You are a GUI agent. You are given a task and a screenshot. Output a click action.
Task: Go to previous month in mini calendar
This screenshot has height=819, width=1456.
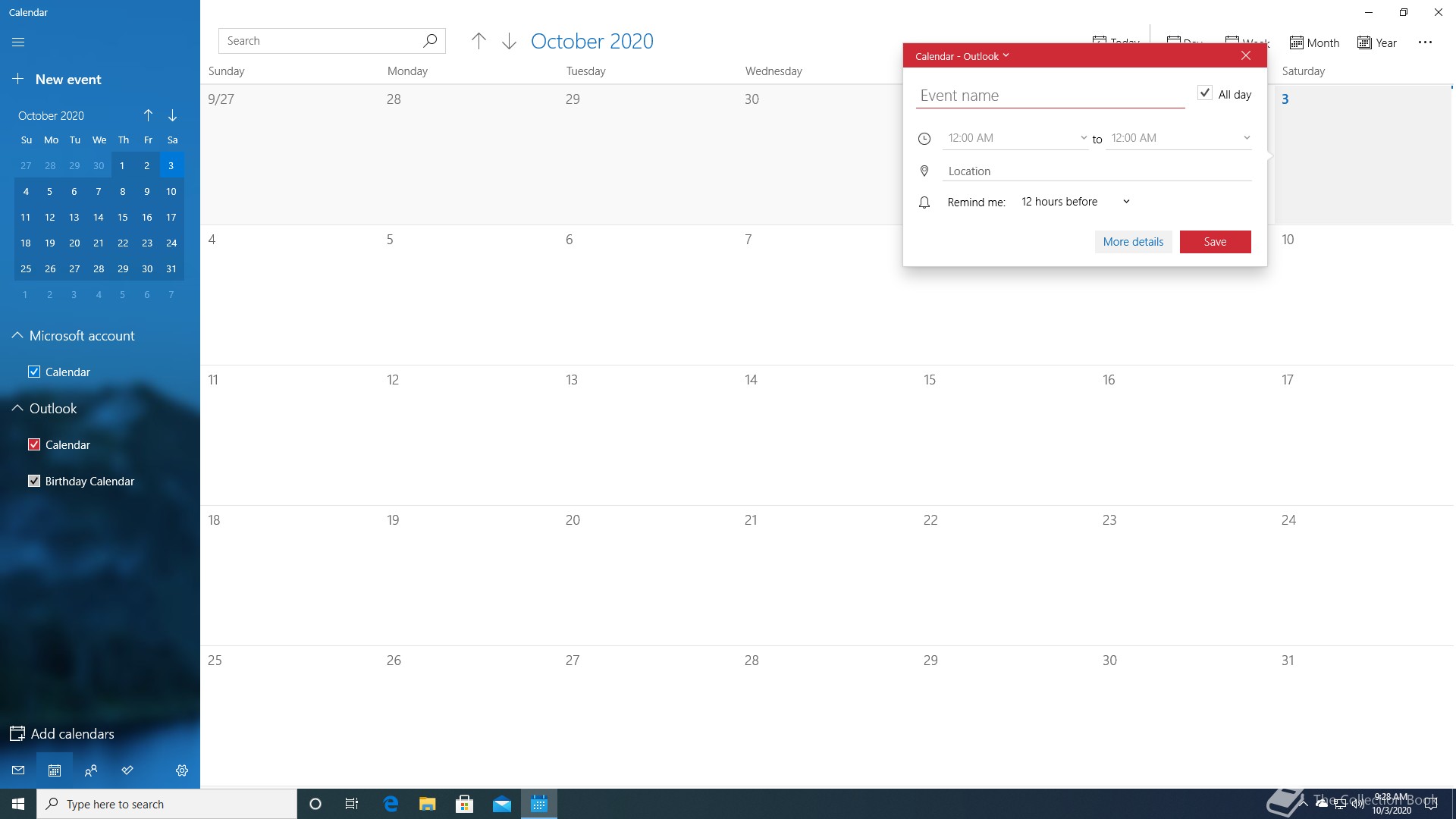(149, 115)
